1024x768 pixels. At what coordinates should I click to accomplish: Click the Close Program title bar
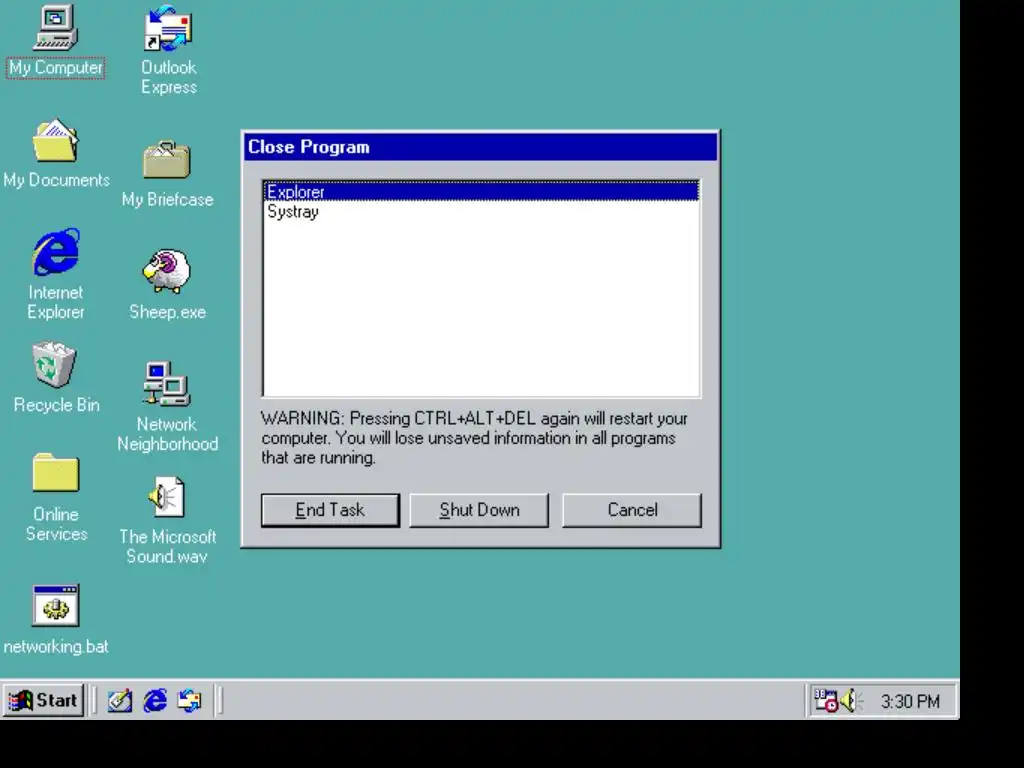(x=481, y=147)
